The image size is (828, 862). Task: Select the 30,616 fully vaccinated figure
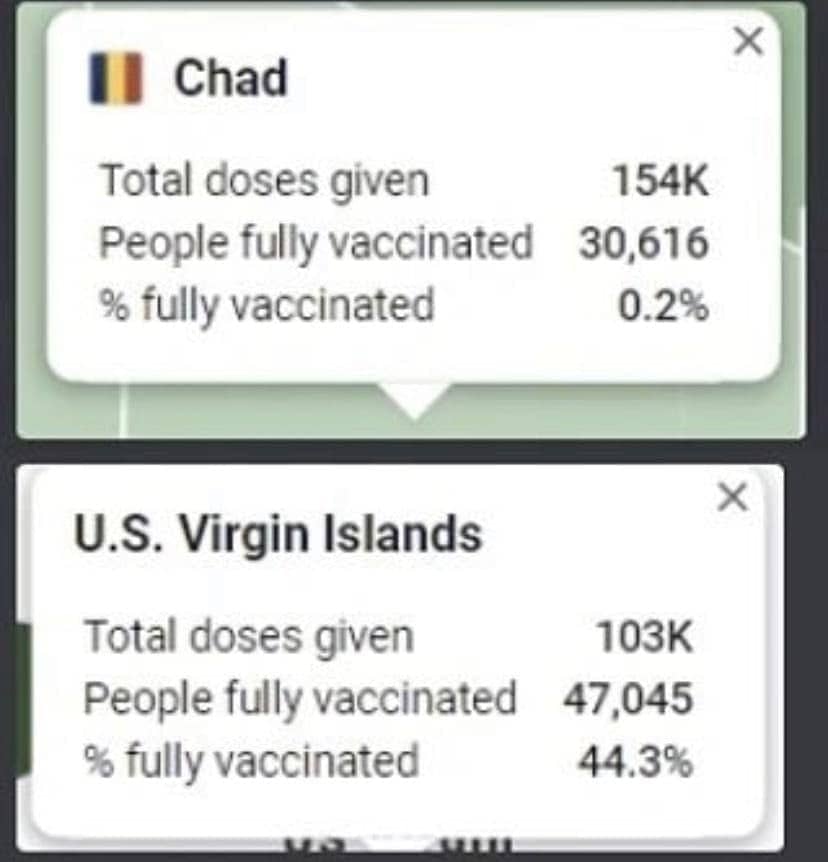click(x=643, y=244)
